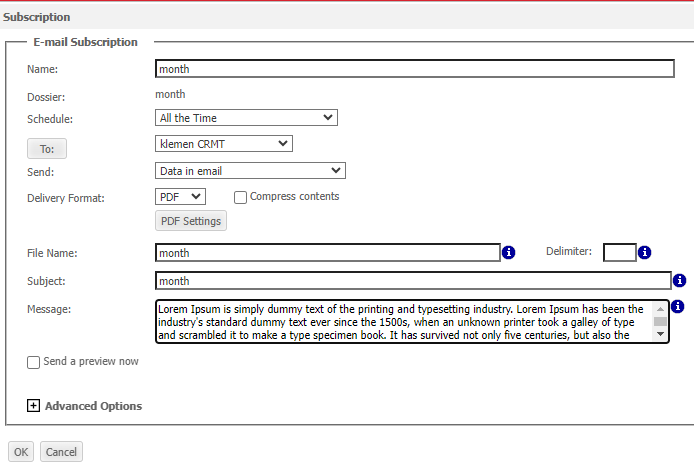Open the Send dropdown showing Data in email
694x465 pixels.
[250, 171]
